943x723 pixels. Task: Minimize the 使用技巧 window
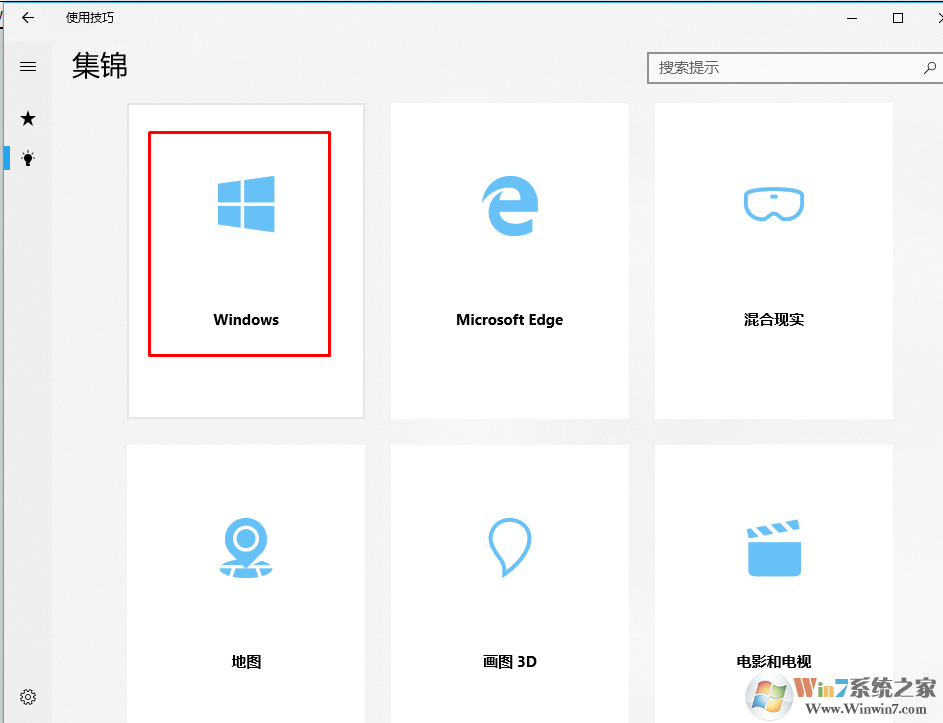coord(852,18)
